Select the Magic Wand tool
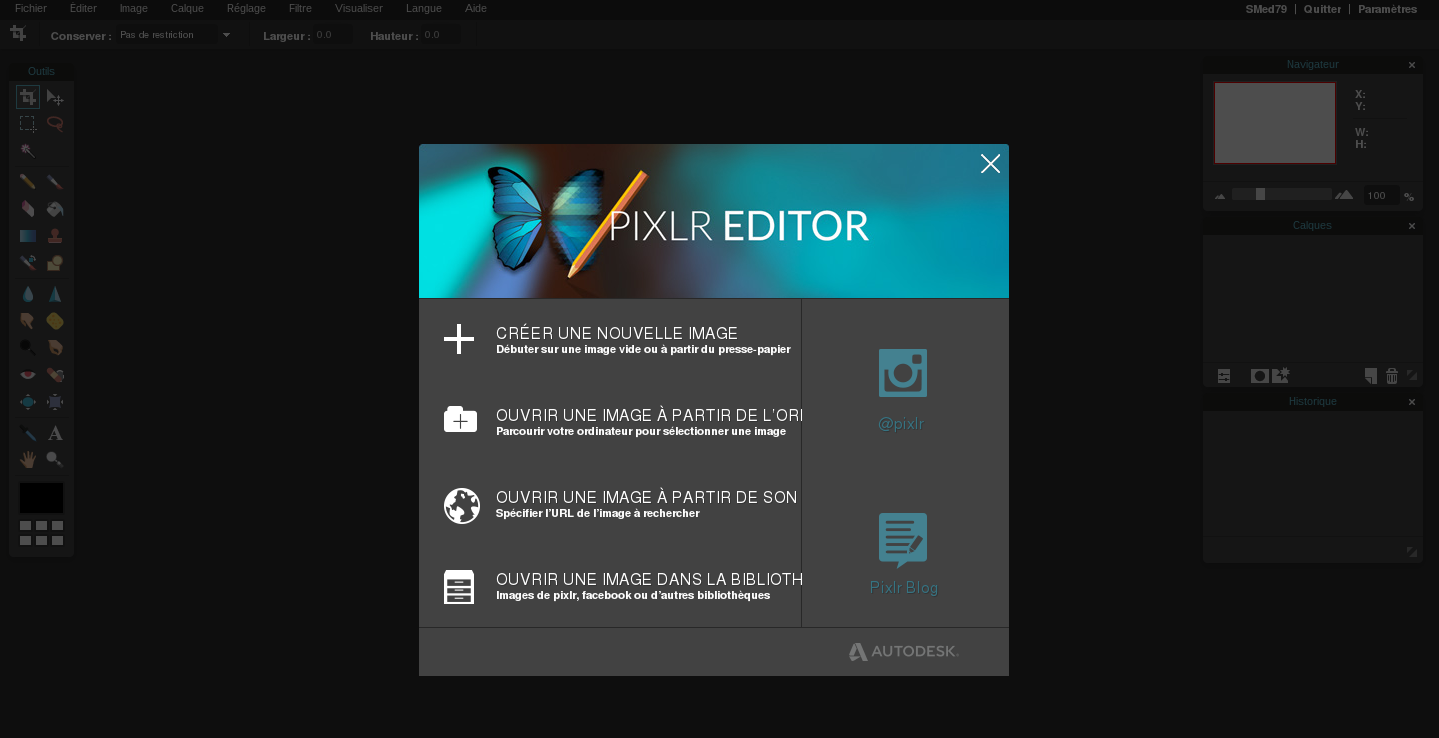Screen dimensions: 1439x738 point(28,151)
